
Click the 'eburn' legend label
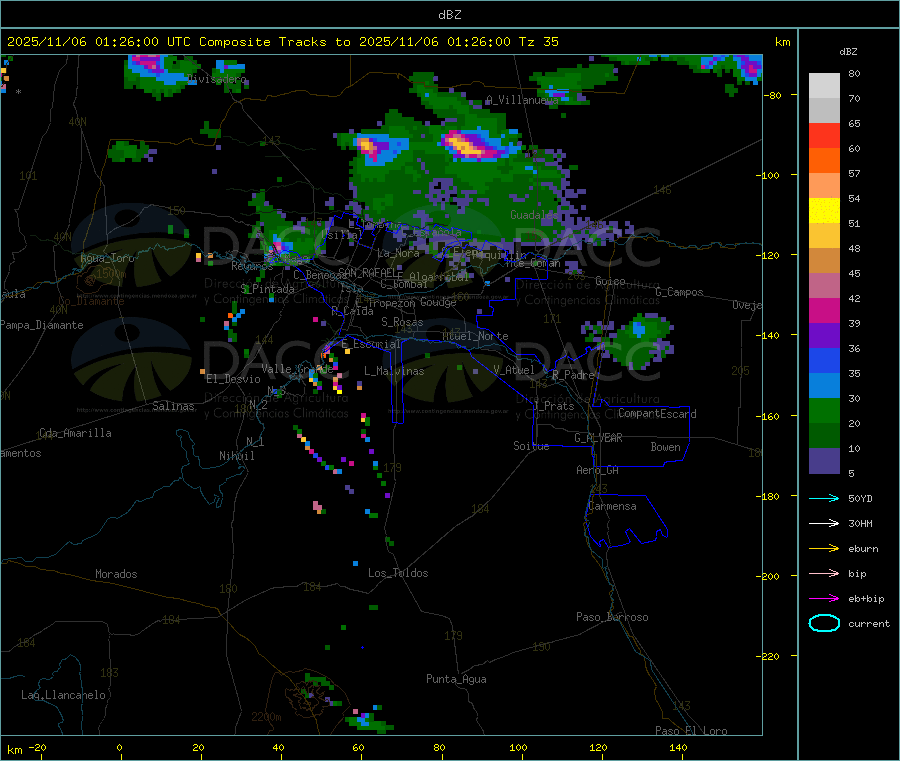click(863, 549)
